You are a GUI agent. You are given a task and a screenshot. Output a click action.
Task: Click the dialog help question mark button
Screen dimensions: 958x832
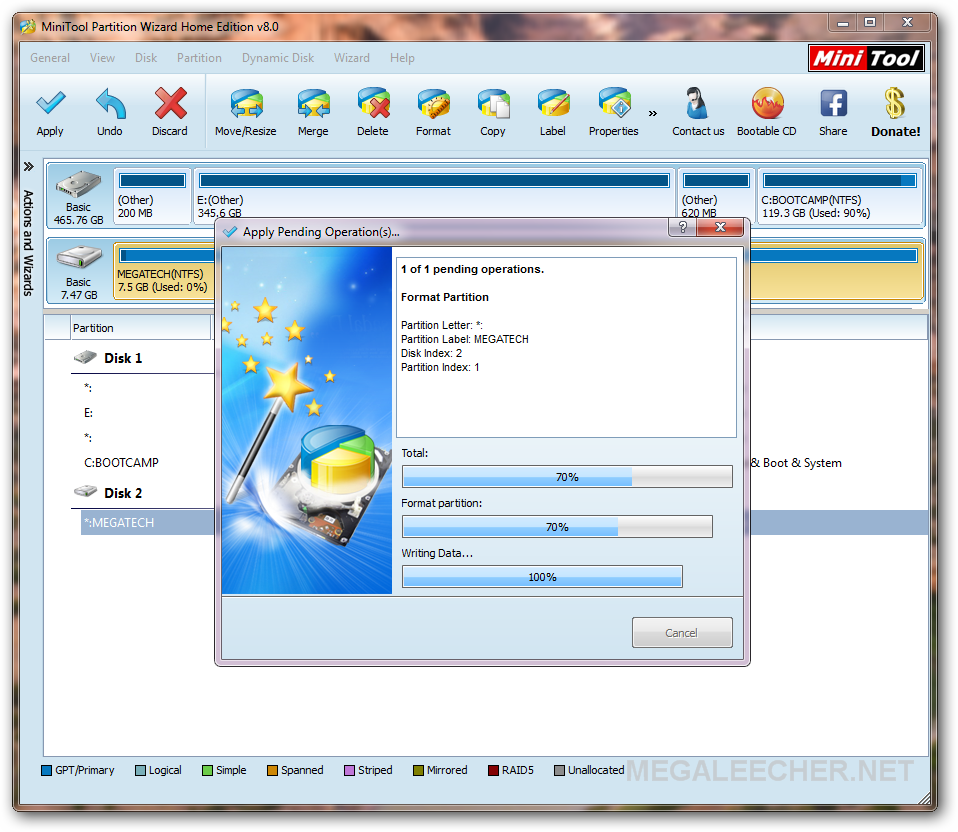tap(683, 227)
